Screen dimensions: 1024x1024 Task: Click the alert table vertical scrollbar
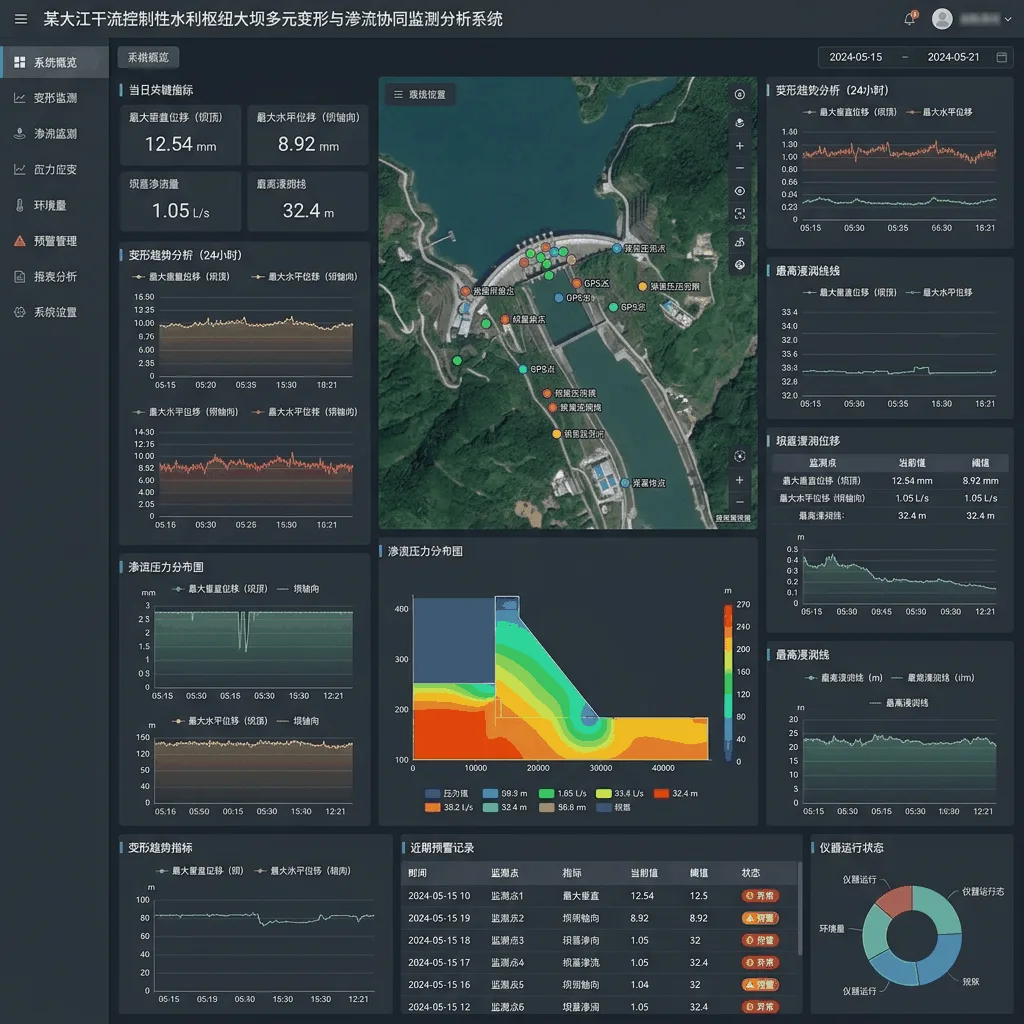coord(799,909)
